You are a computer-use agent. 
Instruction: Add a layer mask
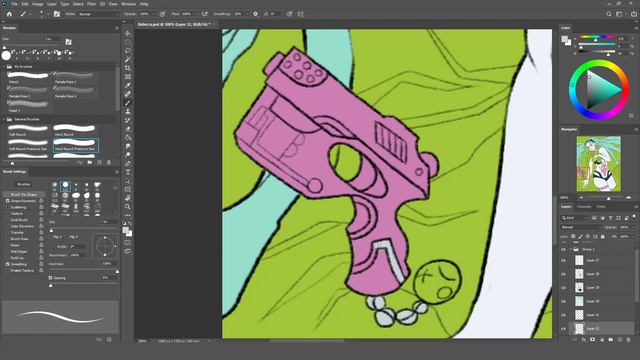pyautogui.click(x=593, y=340)
